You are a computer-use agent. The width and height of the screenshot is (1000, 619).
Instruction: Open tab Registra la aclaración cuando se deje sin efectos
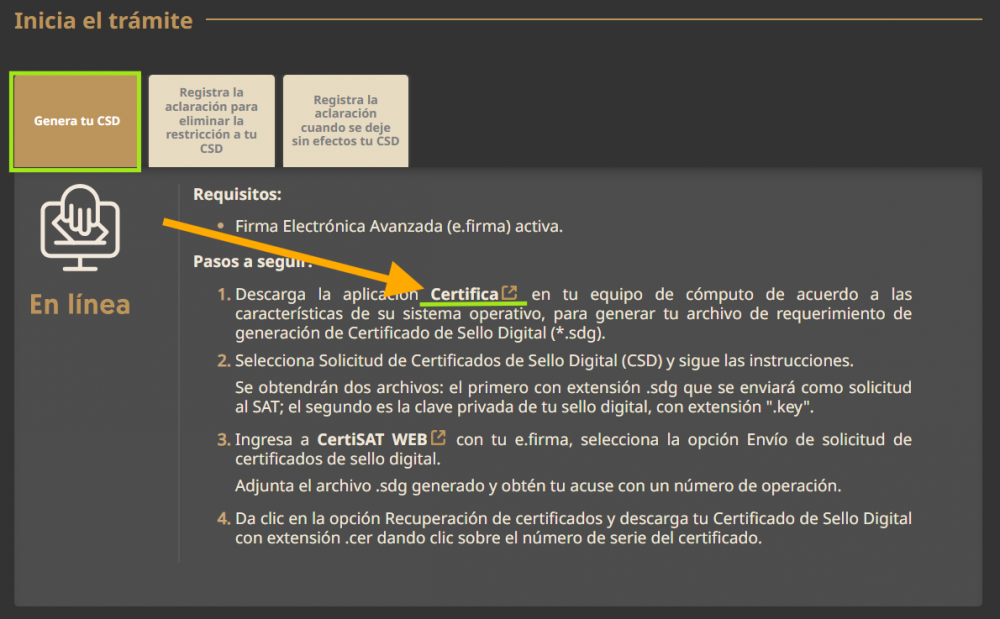[x=346, y=121]
